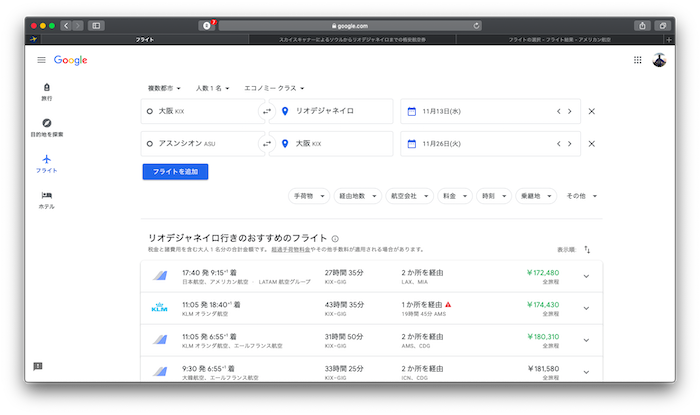The height and width of the screenshot is (415, 700).
Task: Swap アスンシオン and 大阪
Action: [x=267, y=144]
